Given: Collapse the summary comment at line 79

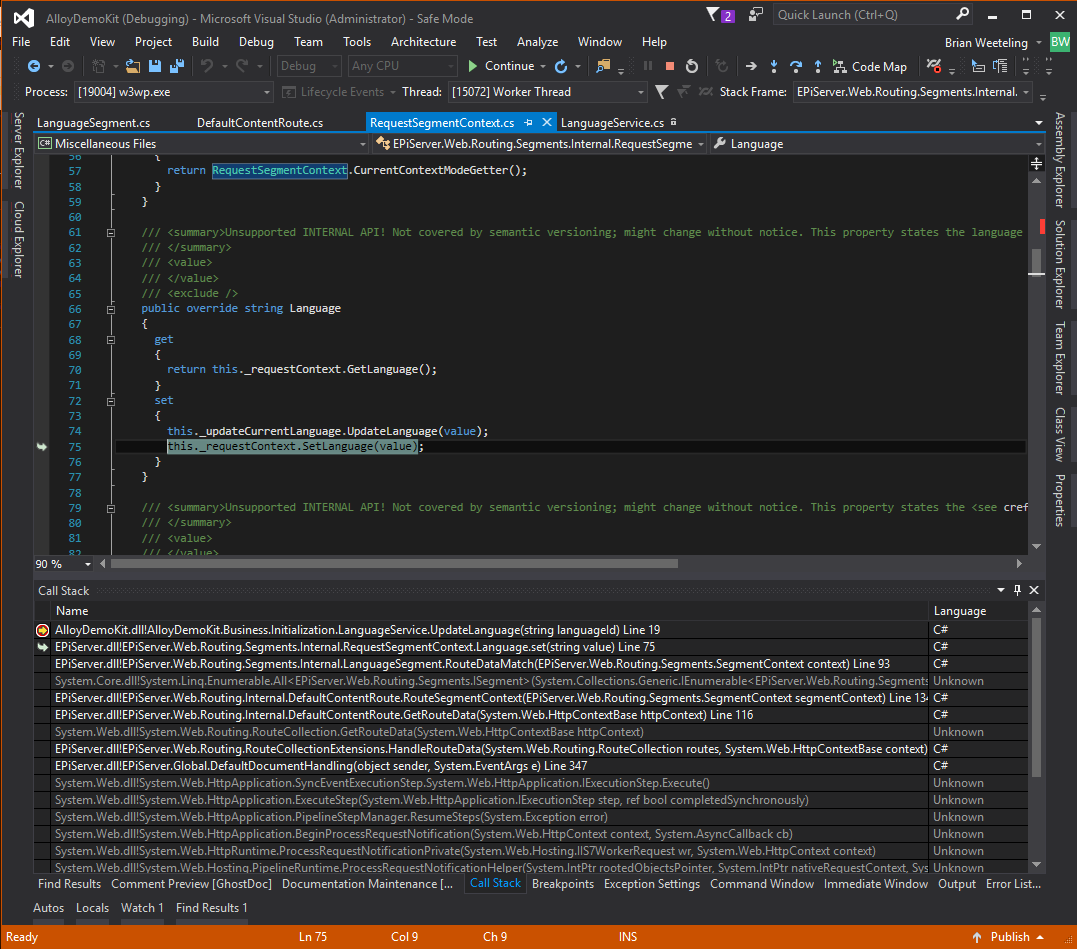Looking at the screenshot, I should (x=111, y=508).
